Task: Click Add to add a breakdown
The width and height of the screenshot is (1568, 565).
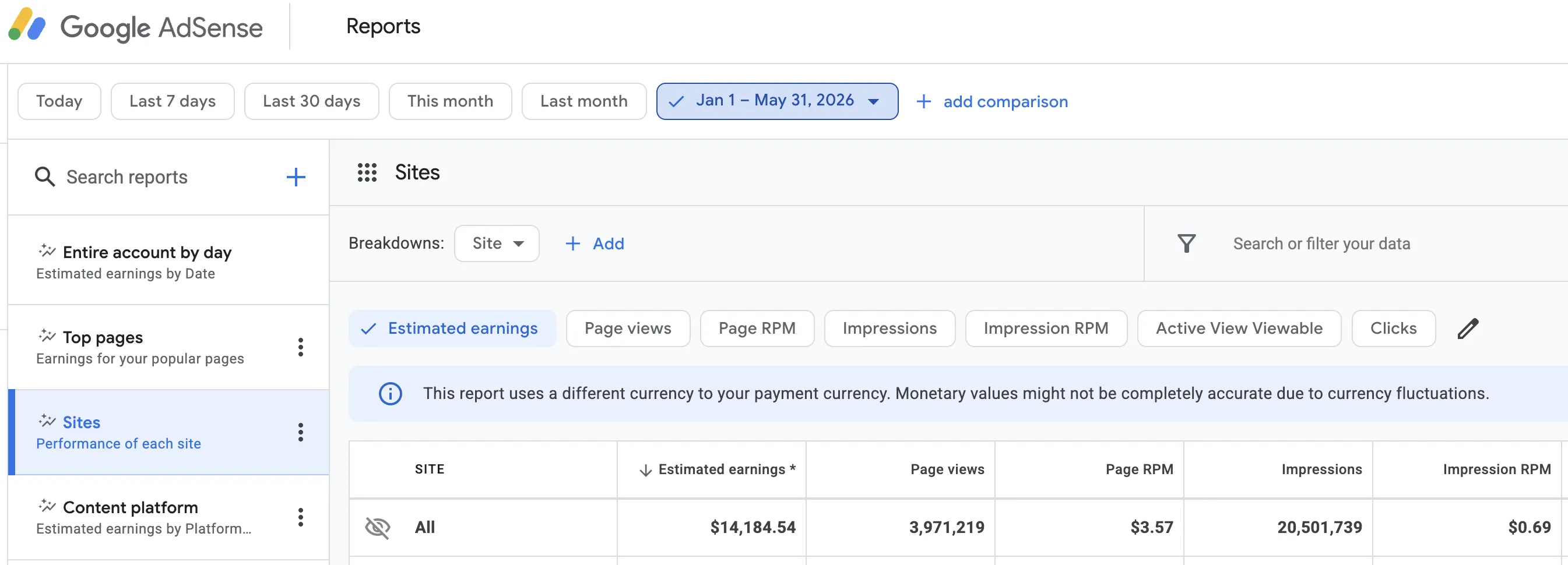Action: point(595,244)
